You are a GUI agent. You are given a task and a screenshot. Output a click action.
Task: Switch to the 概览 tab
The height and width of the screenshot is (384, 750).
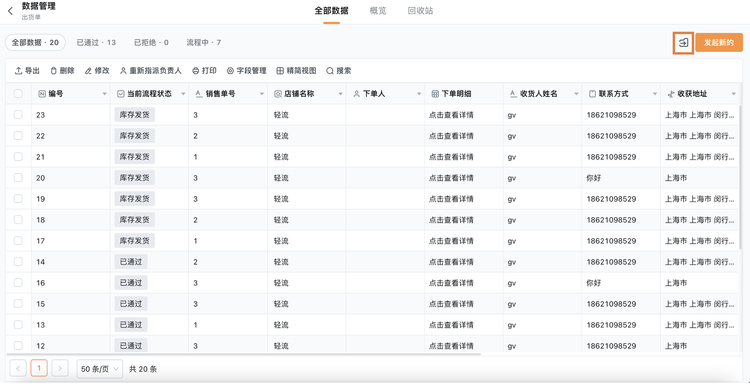pyautogui.click(x=378, y=11)
